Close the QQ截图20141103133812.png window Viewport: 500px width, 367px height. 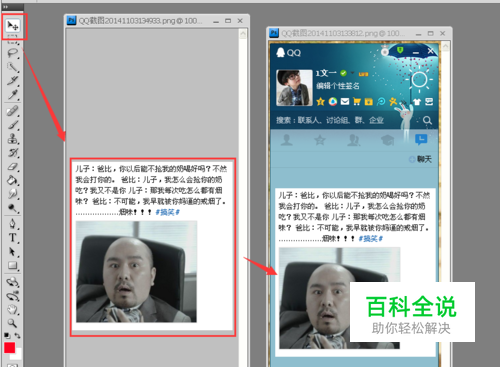click(x=443, y=33)
